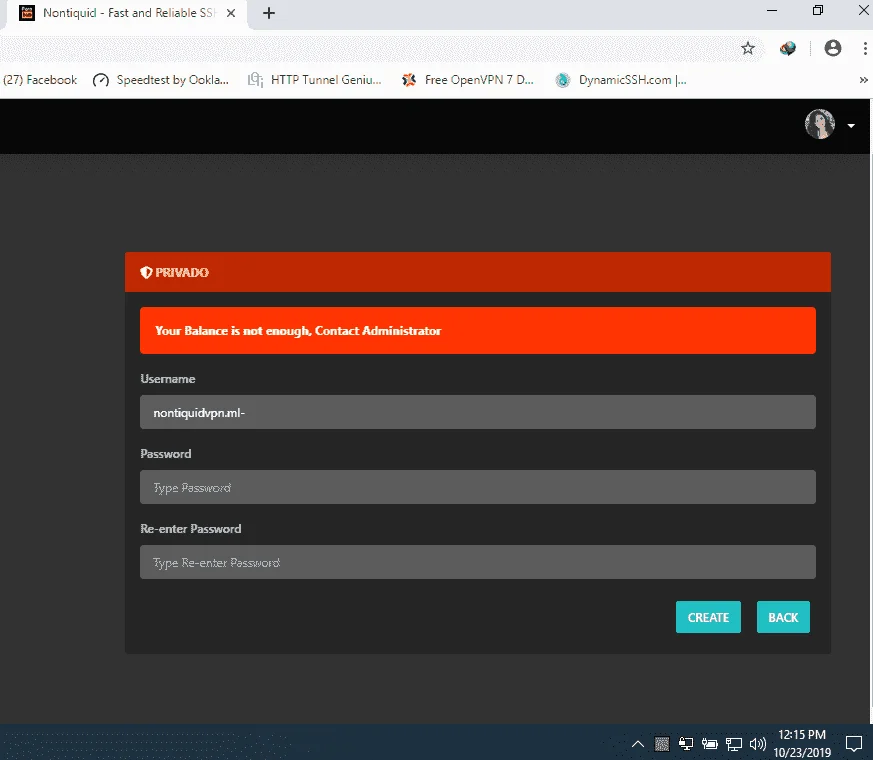Open the Chrome profile account icon
Screen dimensions: 873x760
(832, 48)
